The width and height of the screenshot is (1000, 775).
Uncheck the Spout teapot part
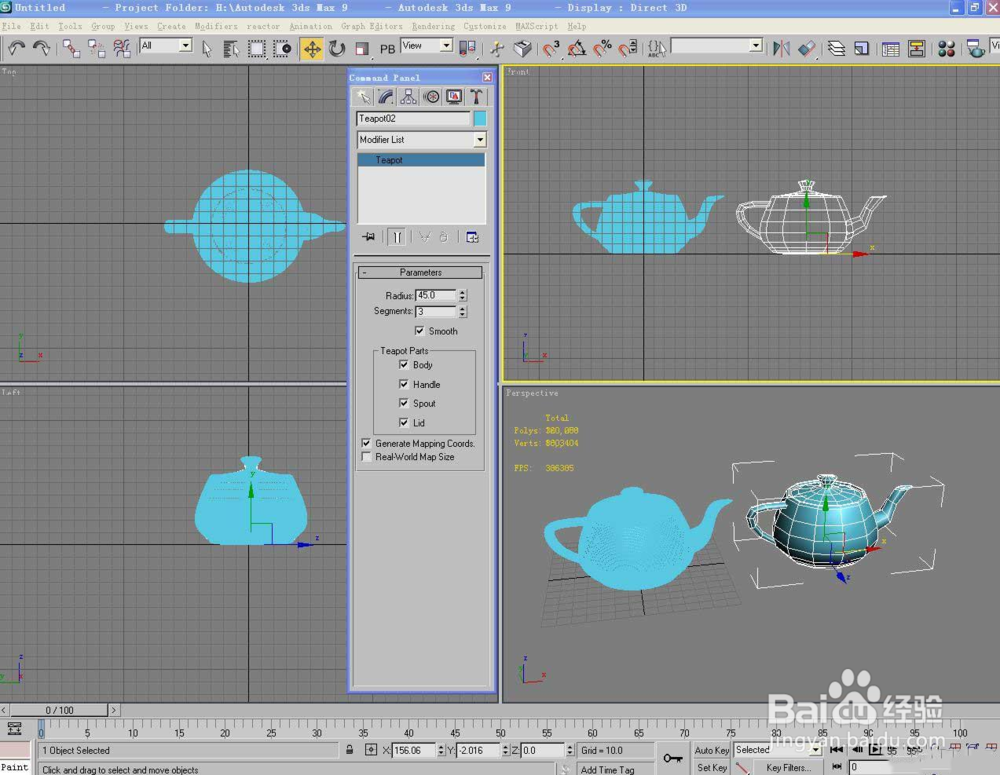pos(403,403)
